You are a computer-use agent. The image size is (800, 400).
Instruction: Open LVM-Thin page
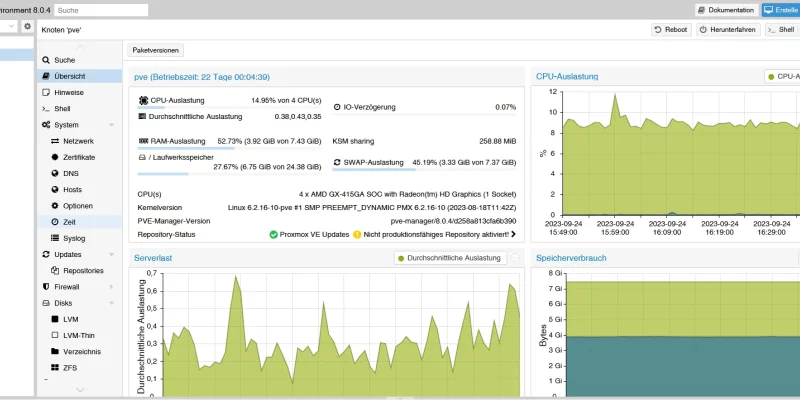80,336
